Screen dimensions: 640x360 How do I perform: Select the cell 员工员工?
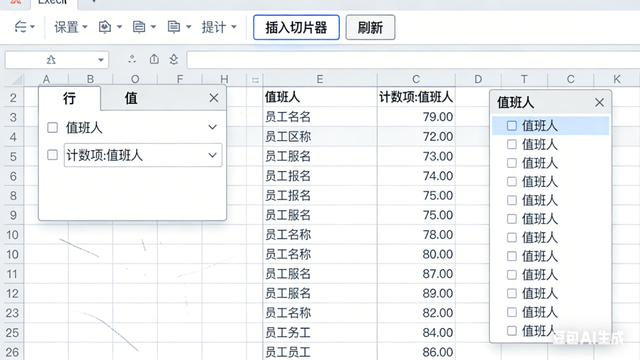click(x=320, y=352)
